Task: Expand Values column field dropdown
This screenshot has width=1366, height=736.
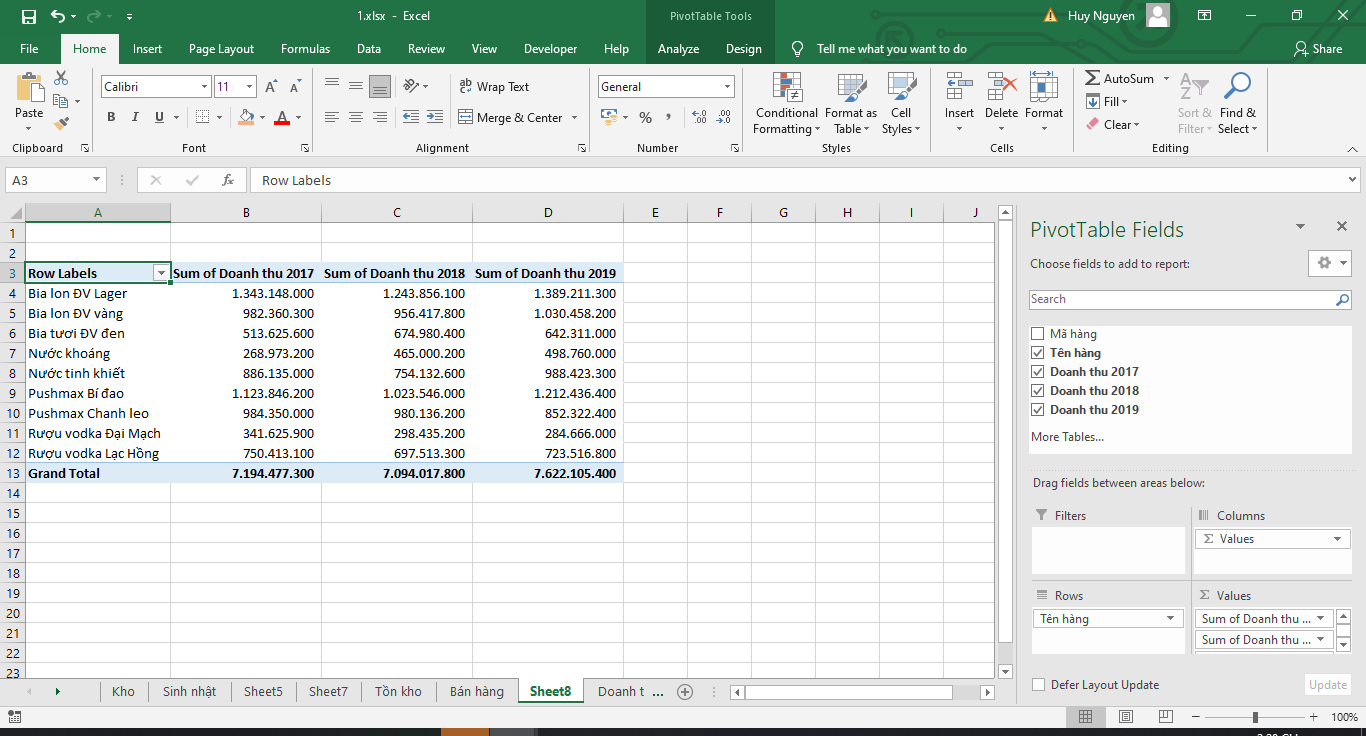Action: coord(1338,539)
